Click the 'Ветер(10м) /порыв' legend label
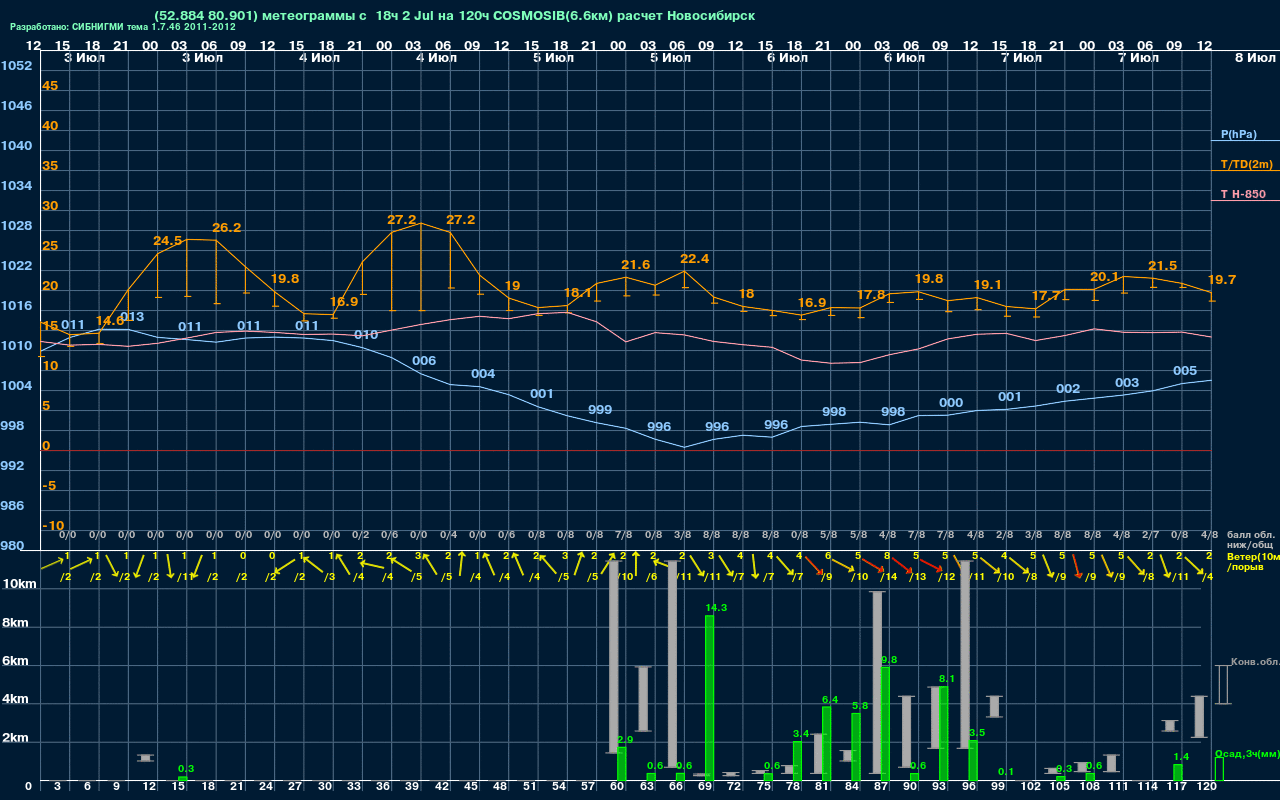This screenshot has height=800, width=1280. pyautogui.click(x=1253, y=561)
